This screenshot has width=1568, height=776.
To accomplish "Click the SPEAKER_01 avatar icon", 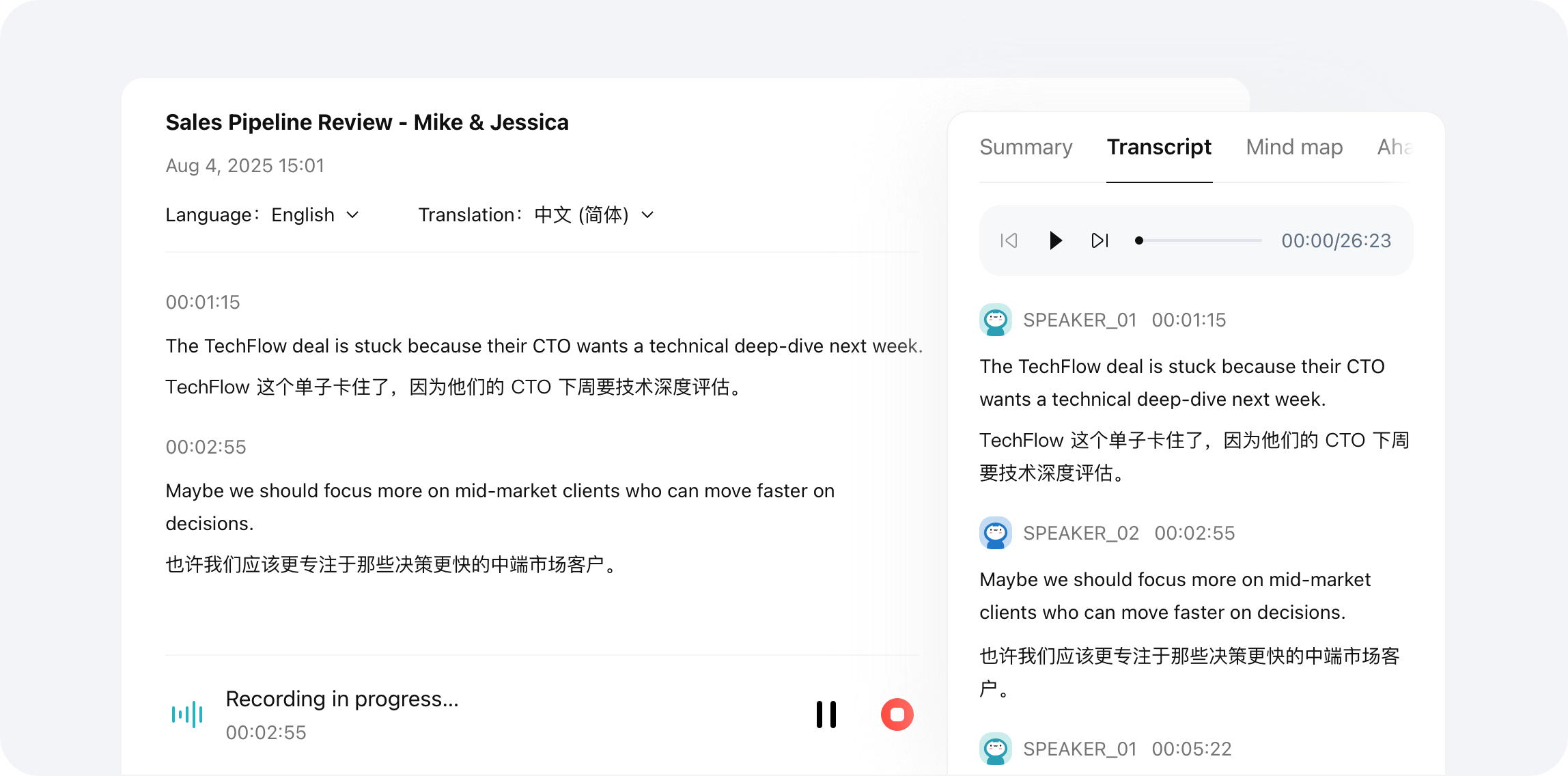I will pyautogui.click(x=996, y=320).
